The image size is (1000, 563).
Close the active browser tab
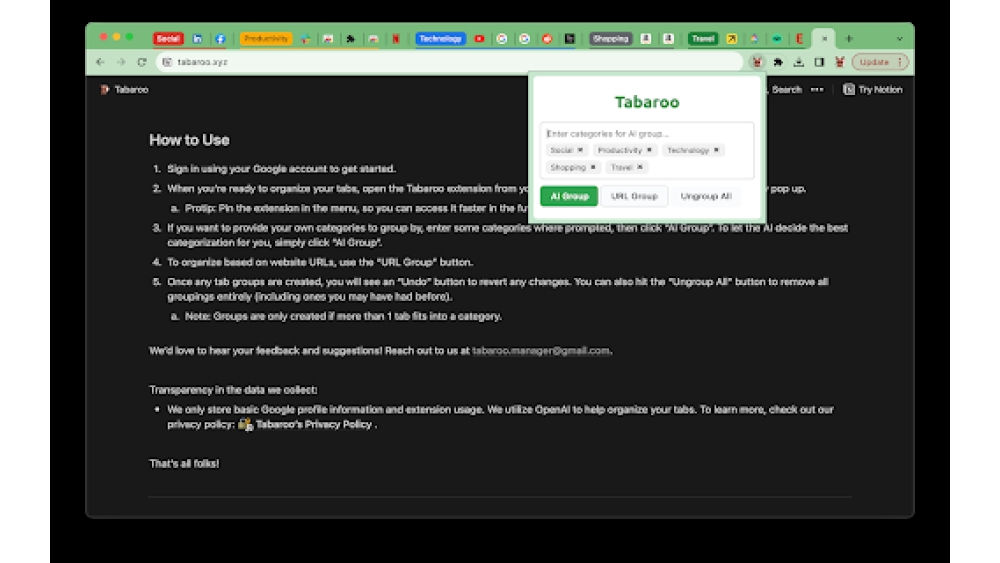pos(825,39)
